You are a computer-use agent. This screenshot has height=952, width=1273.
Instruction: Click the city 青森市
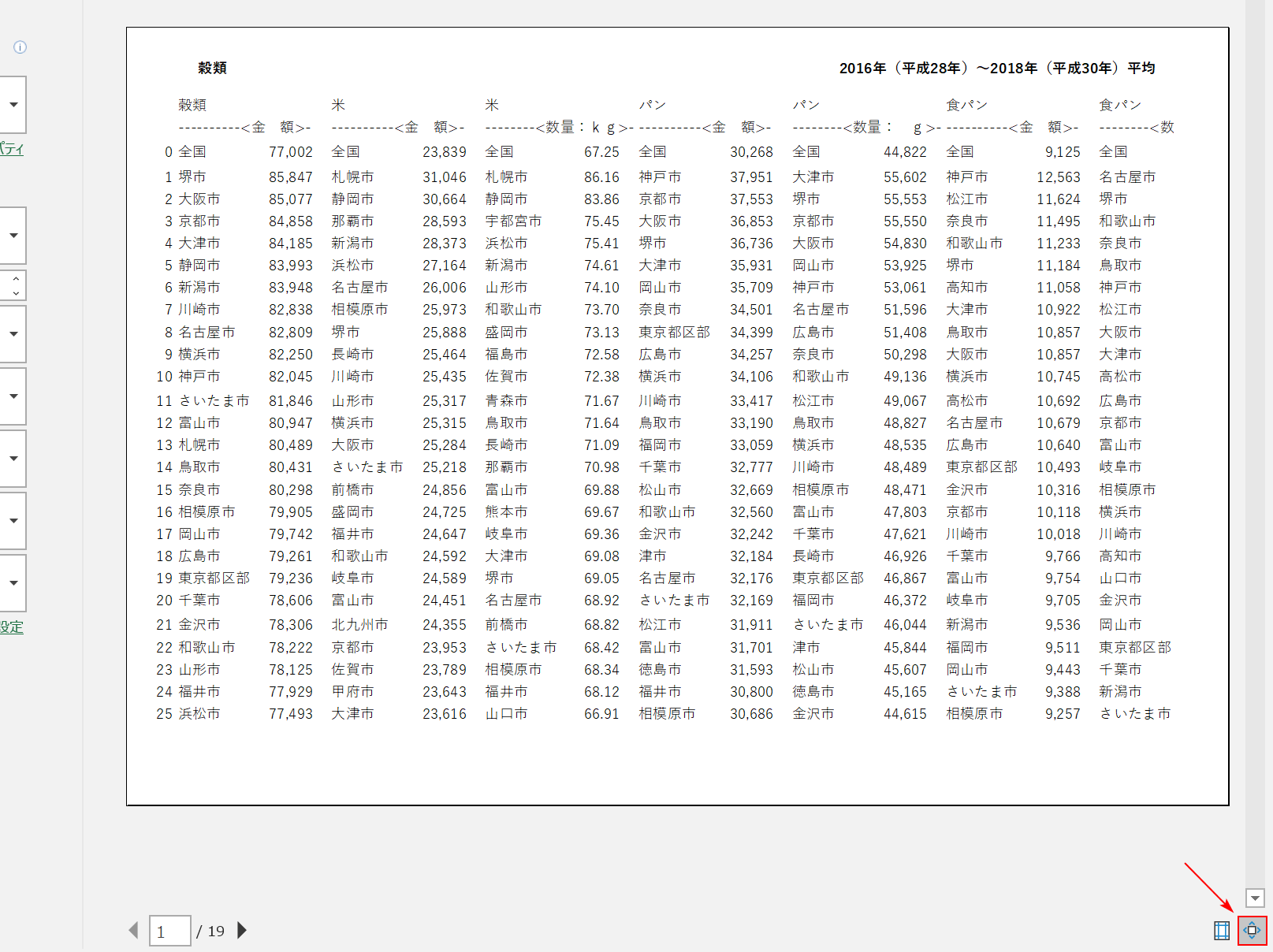coord(506,401)
